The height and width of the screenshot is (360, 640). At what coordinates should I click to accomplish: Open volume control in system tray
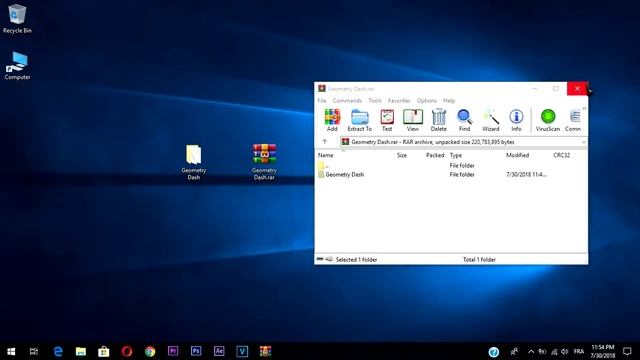point(564,351)
